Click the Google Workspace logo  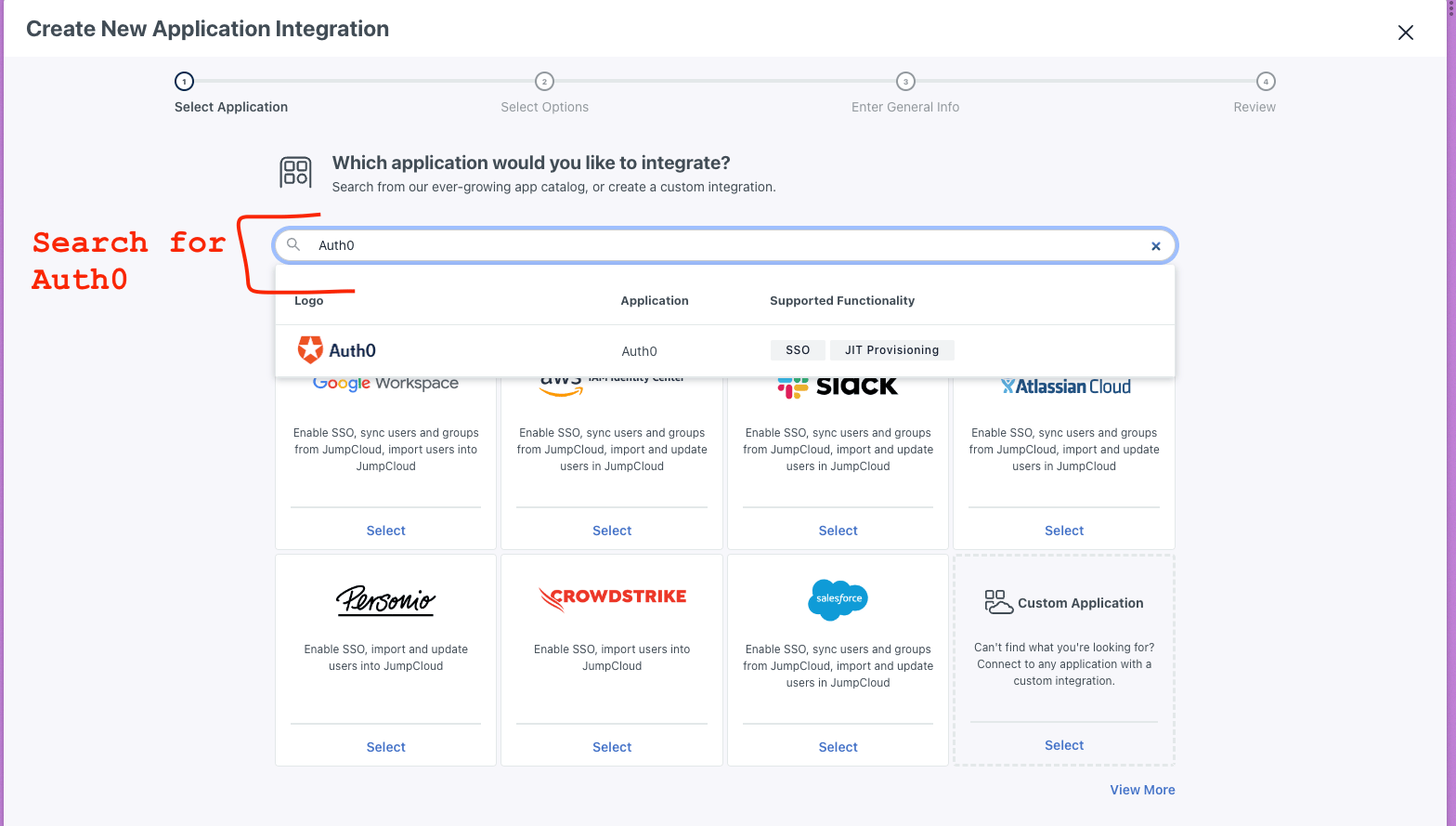tap(385, 384)
